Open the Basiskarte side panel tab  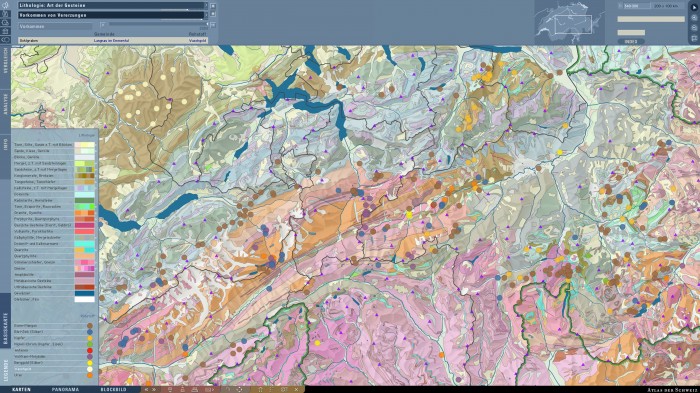click(x=5, y=328)
